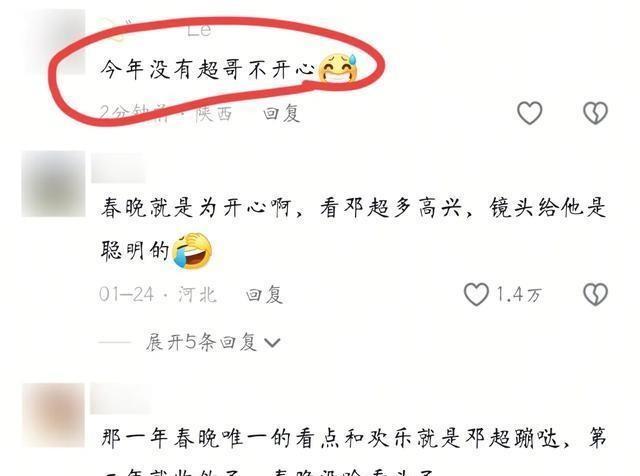Screen dimensions: 640x476
Task: Tap the sweating smile emoji in first comment
Action: point(338,68)
